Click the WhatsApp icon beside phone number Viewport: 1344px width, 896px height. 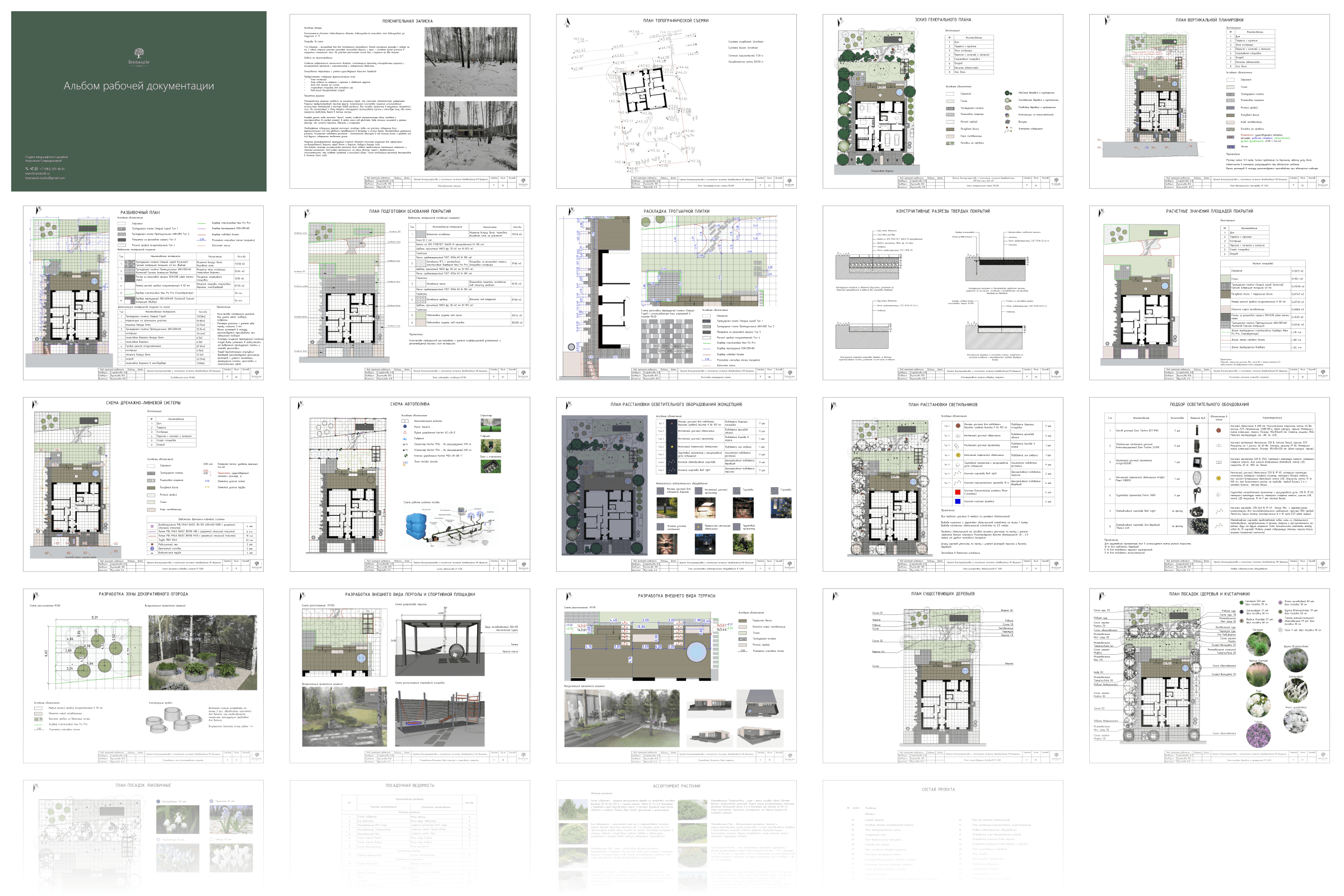click(36, 169)
